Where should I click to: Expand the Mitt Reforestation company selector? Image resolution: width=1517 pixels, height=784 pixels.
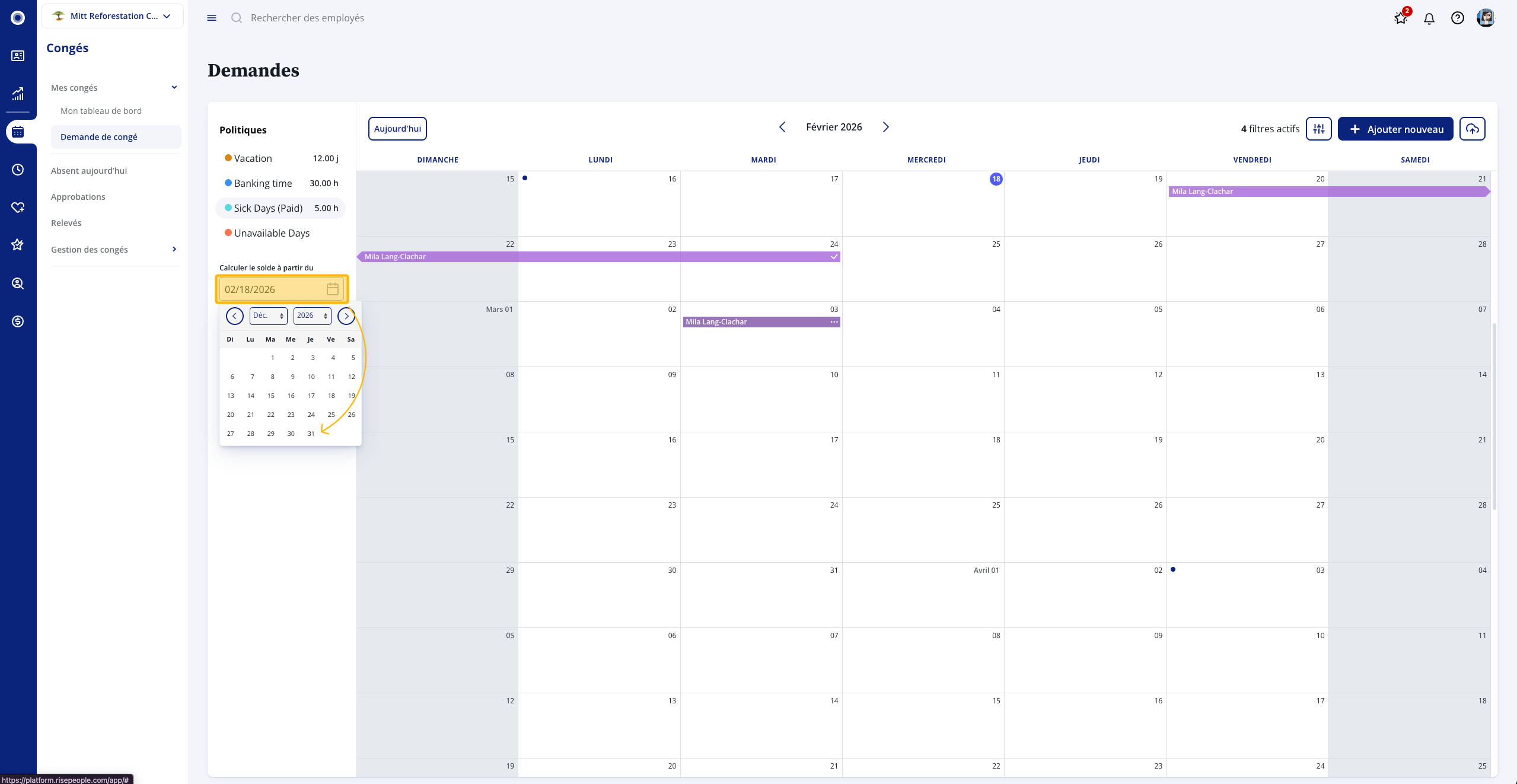(113, 16)
